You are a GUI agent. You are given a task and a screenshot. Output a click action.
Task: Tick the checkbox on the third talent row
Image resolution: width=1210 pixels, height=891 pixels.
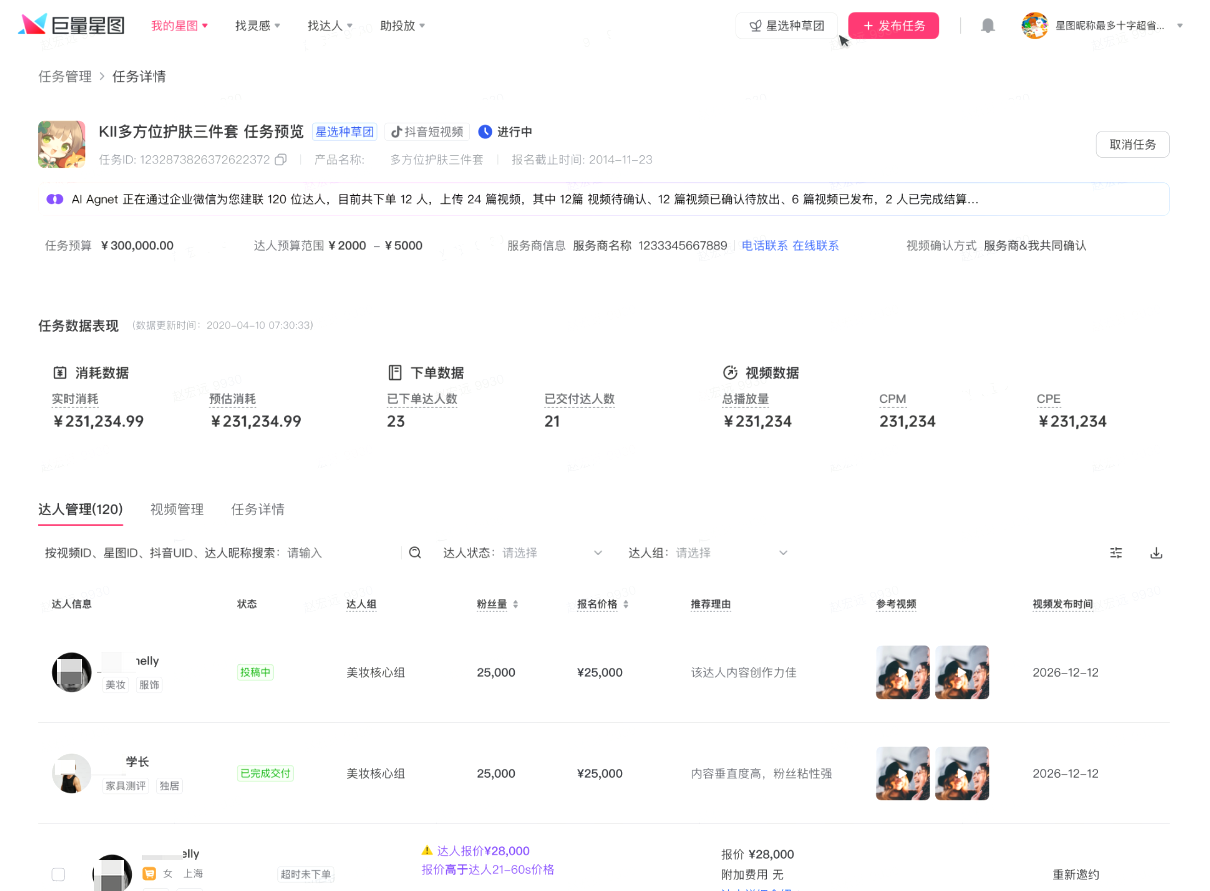click(x=58, y=874)
